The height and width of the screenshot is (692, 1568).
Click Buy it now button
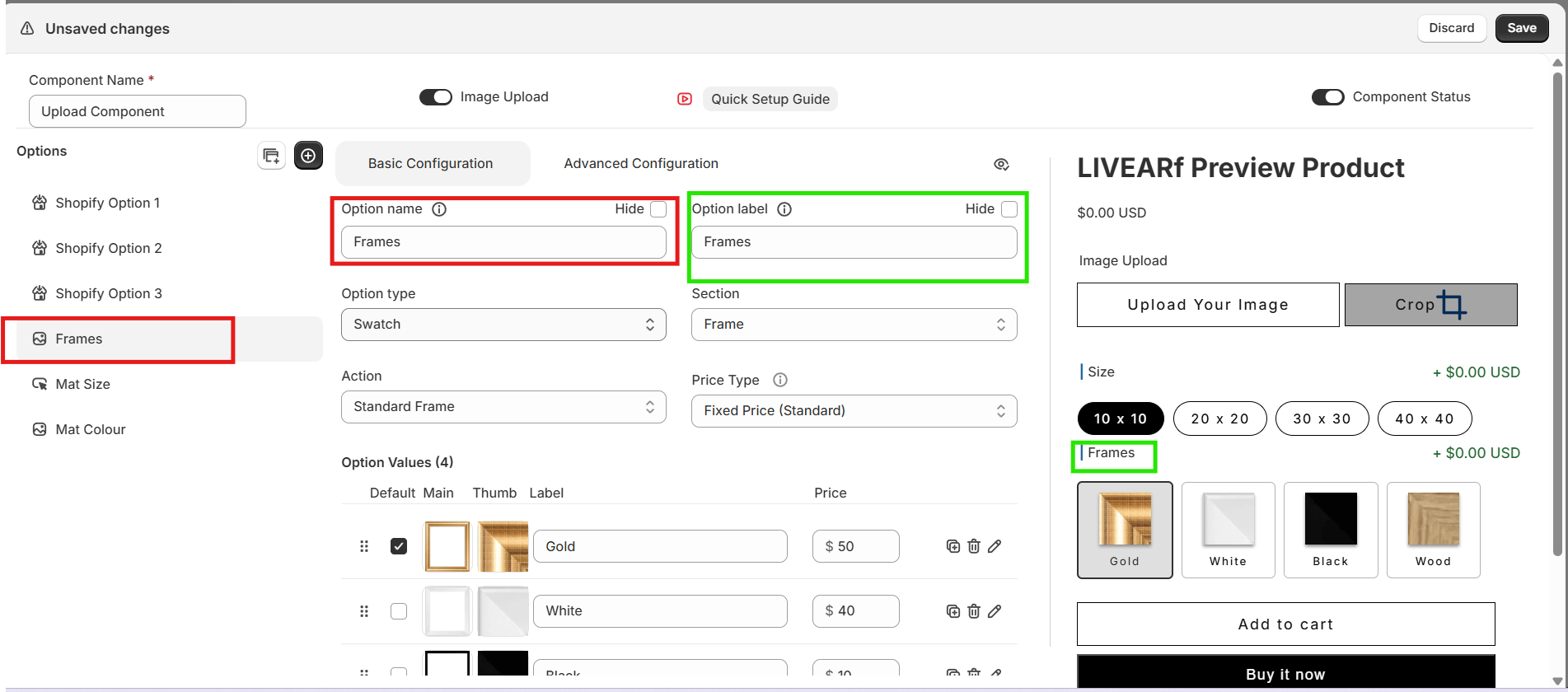point(1285,672)
